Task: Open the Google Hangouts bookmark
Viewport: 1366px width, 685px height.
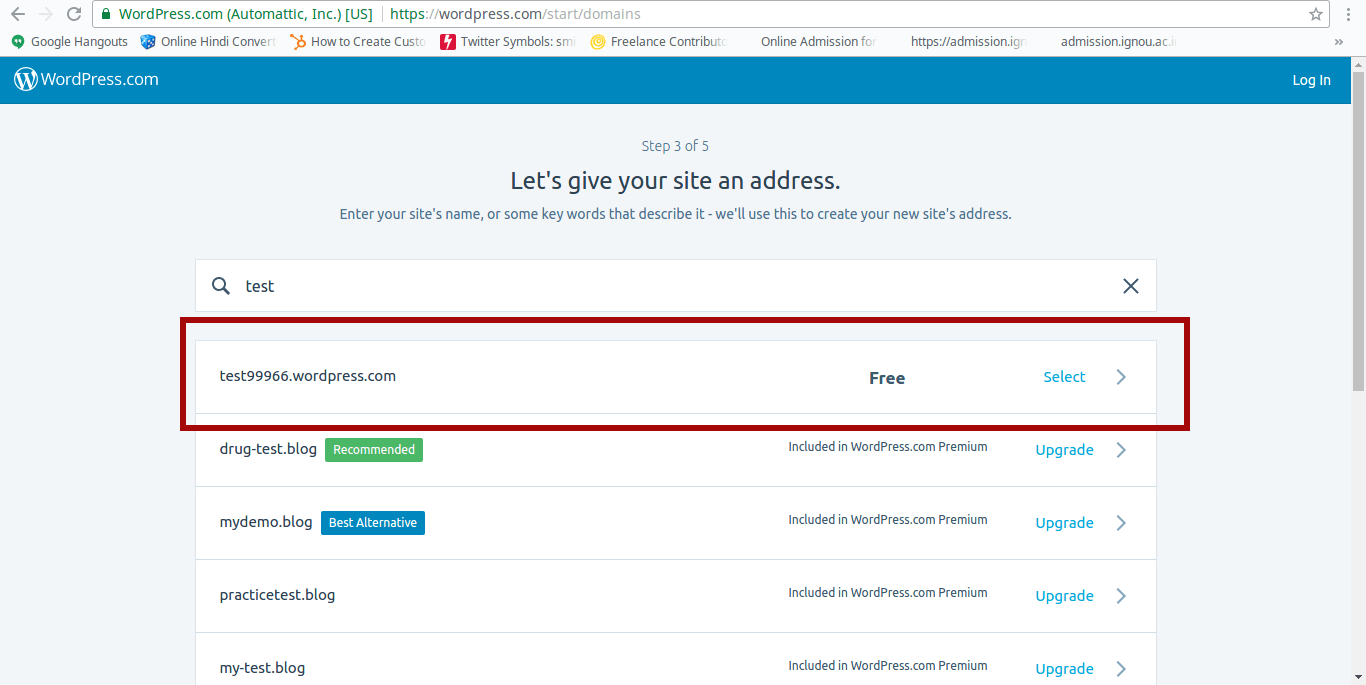Action: coord(70,42)
